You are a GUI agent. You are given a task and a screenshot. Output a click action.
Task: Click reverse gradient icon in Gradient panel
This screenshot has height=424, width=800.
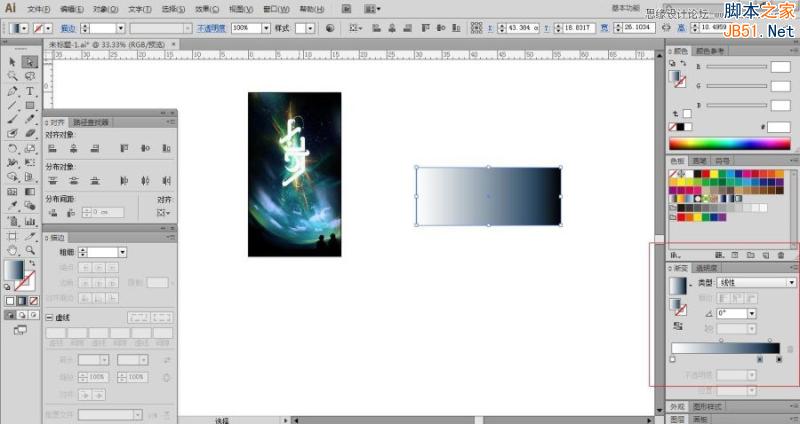click(678, 326)
